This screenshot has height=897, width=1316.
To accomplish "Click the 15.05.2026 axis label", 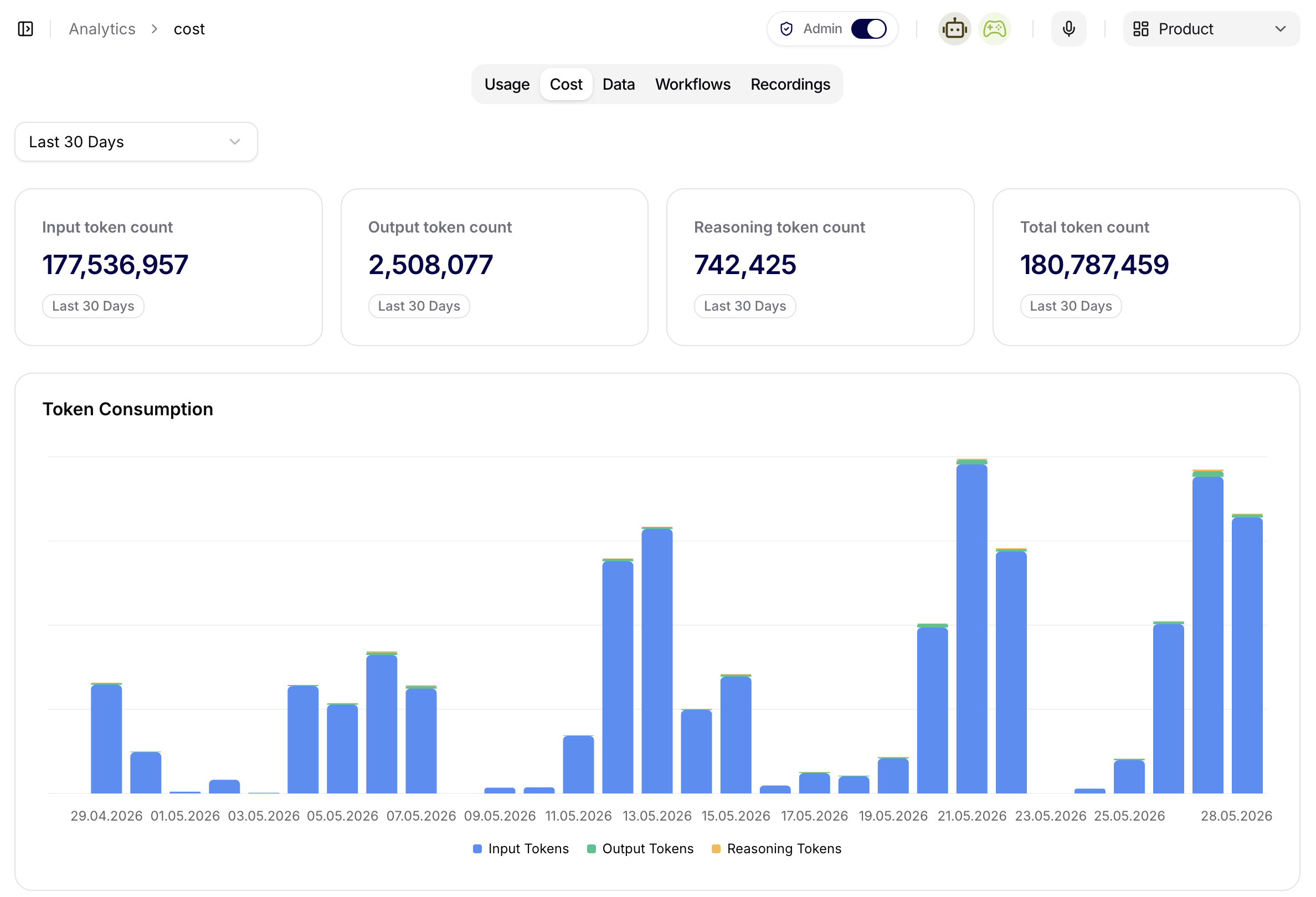I will (736, 816).
